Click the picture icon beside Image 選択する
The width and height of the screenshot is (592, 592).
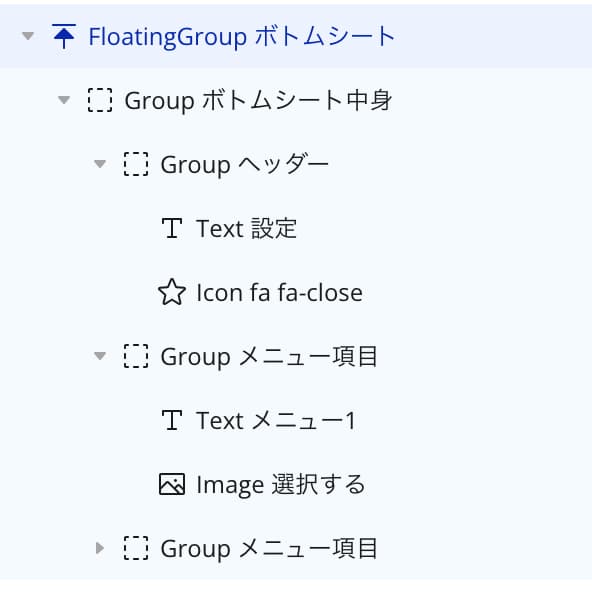pos(172,484)
